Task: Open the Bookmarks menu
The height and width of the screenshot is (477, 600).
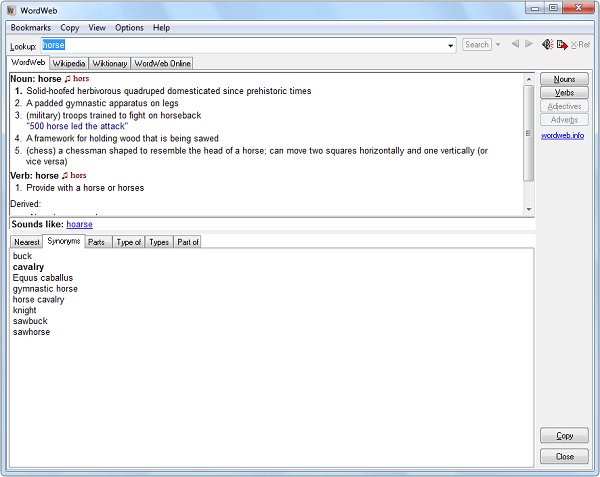Action: 31,28
